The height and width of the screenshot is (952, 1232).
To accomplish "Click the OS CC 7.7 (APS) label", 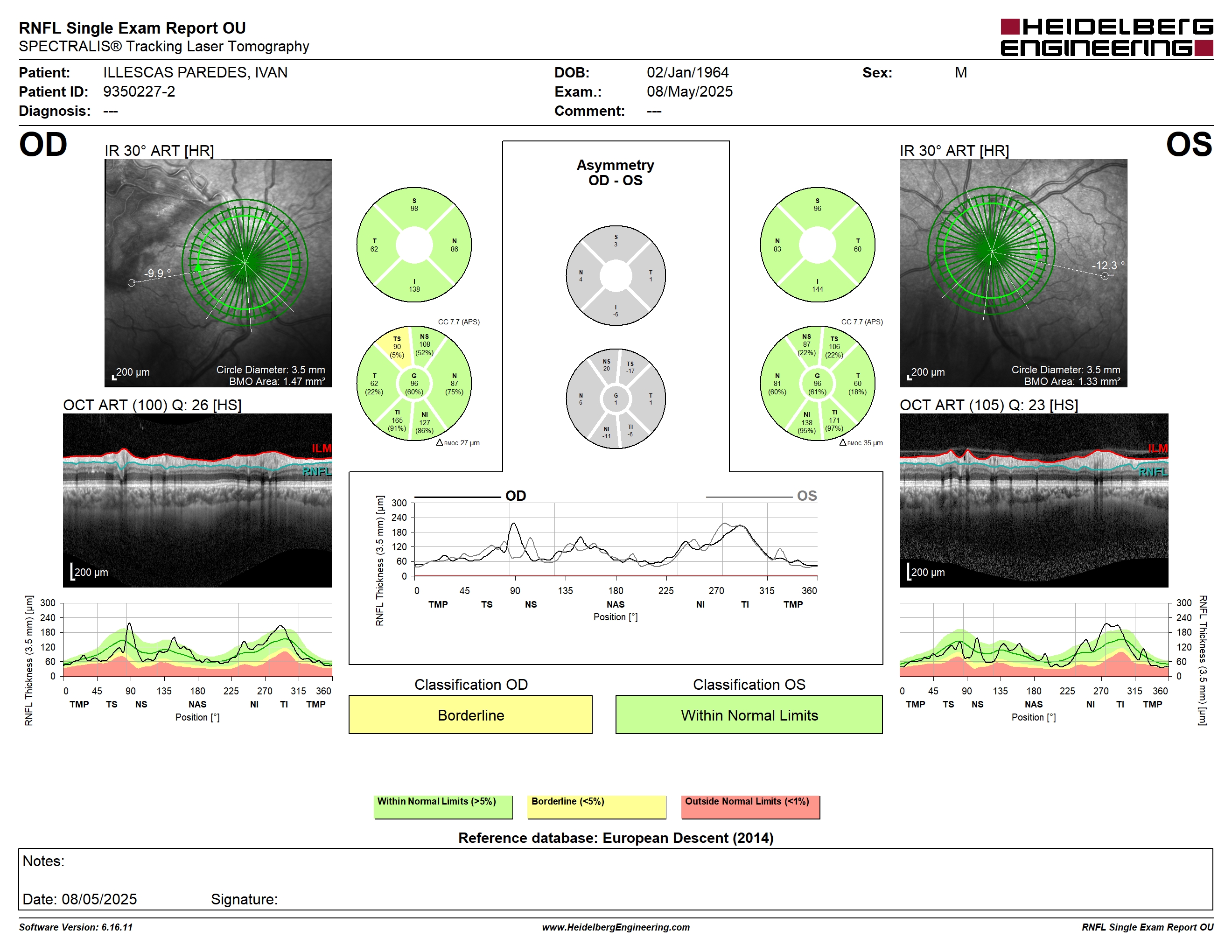I will click(862, 322).
